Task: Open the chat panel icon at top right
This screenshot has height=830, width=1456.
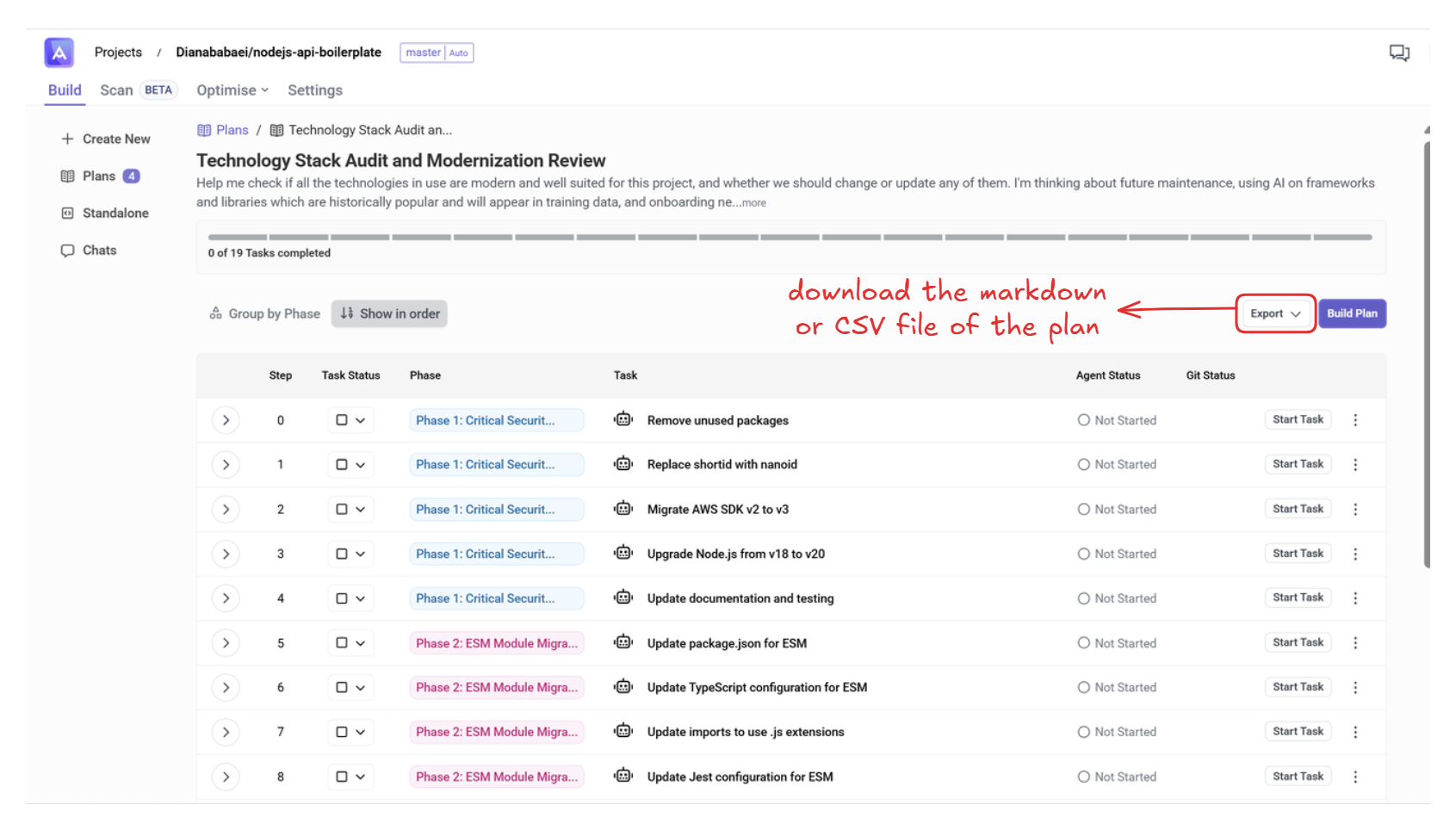Action: pyautogui.click(x=1398, y=53)
